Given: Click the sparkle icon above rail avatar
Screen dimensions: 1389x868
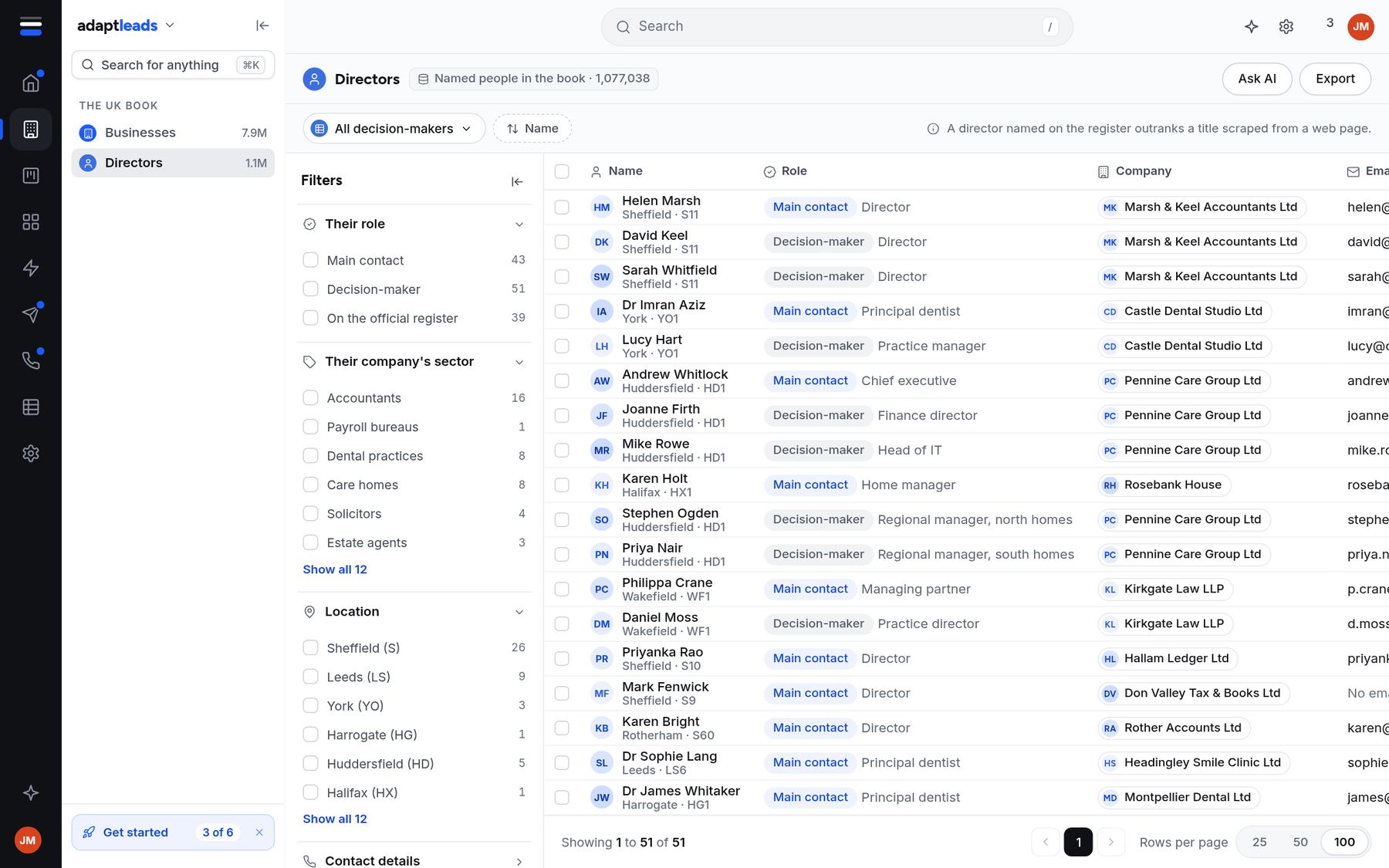Looking at the screenshot, I should coord(31,792).
